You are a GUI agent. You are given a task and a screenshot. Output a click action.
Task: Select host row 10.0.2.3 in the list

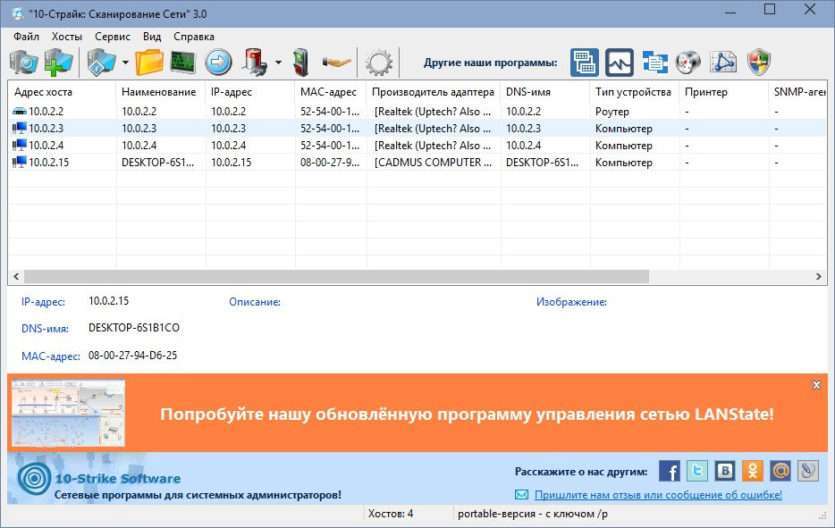point(418,128)
